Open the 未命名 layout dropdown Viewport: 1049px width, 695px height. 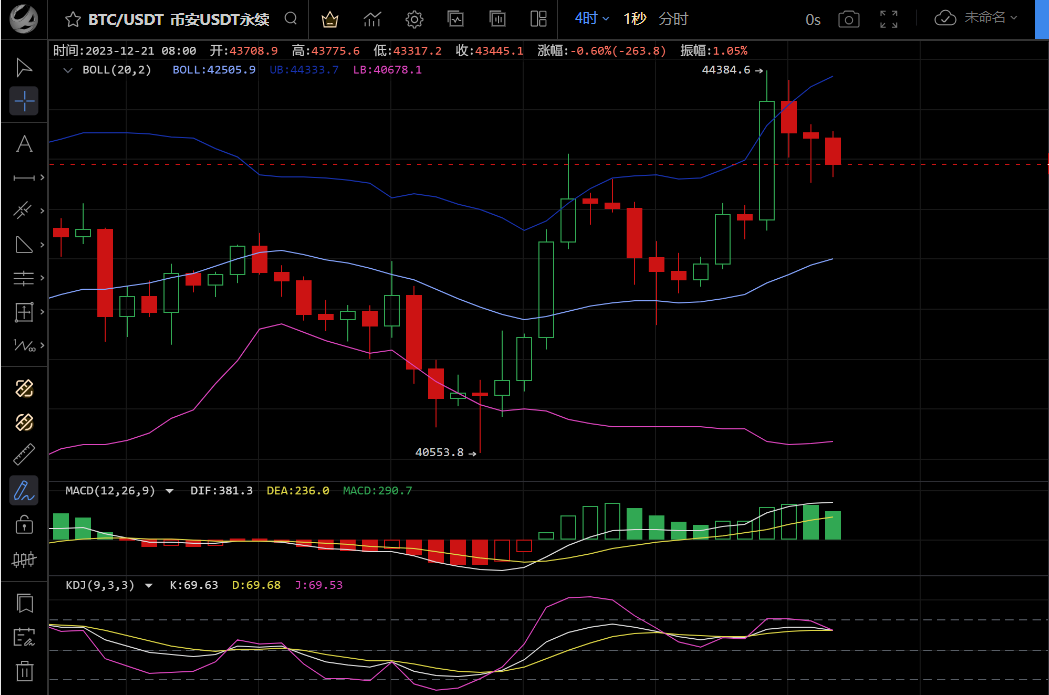[991, 18]
